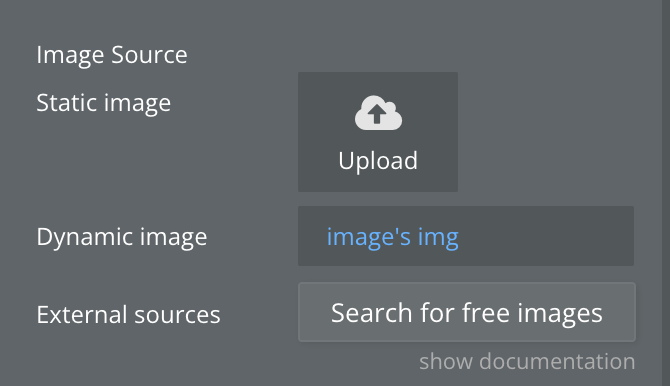Click the word "show" in the gray link
This screenshot has width=670, height=386.
click(446, 362)
